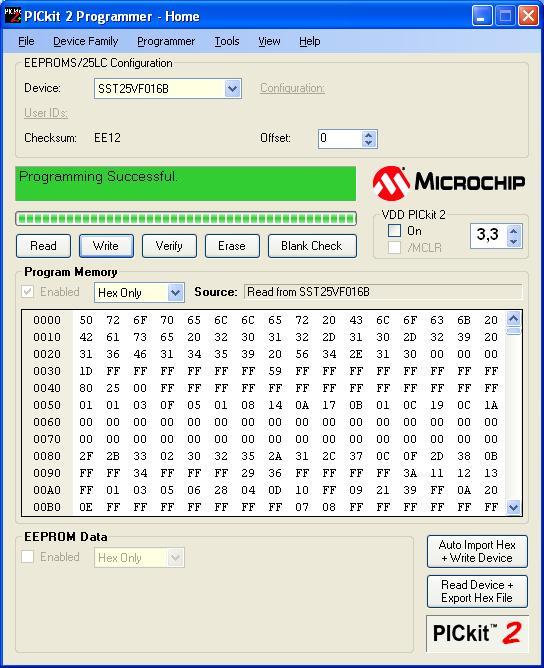Increase VDD voltage with up arrow
The height and width of the screenshot is (668, 544).
click(x=513, y=231)
